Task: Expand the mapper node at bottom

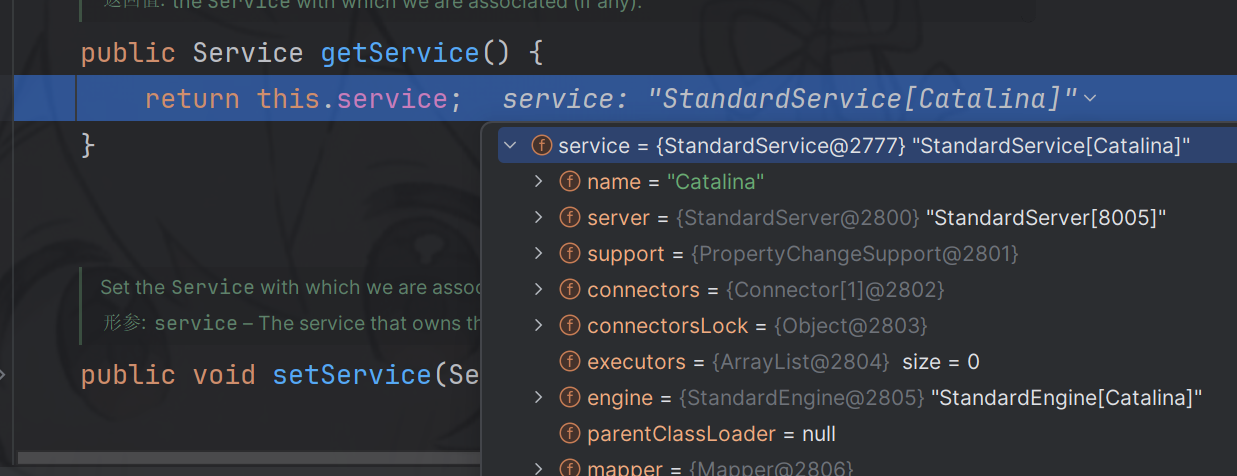Action: point(539,468)
